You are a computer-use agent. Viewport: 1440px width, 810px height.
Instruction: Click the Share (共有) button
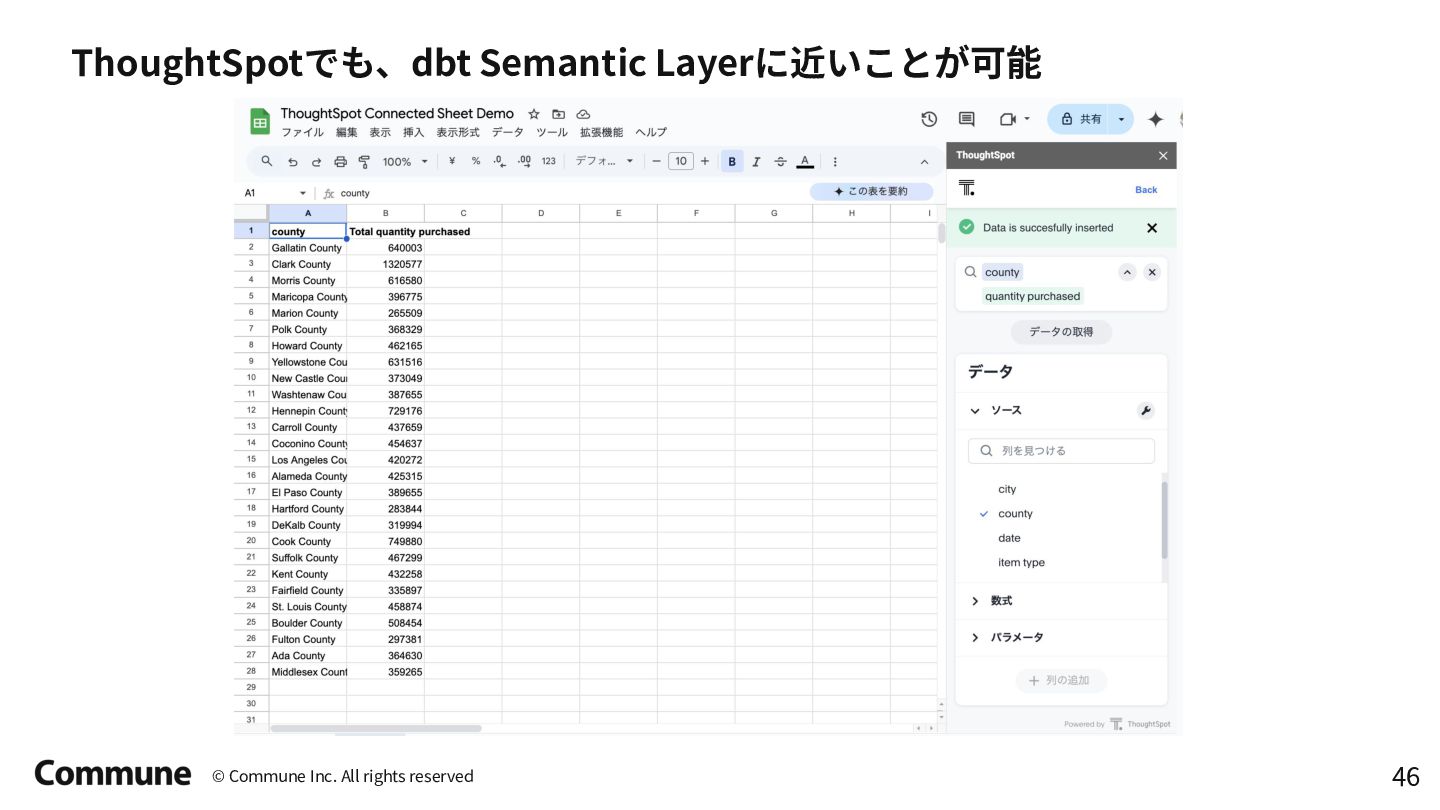[1080, 119]
